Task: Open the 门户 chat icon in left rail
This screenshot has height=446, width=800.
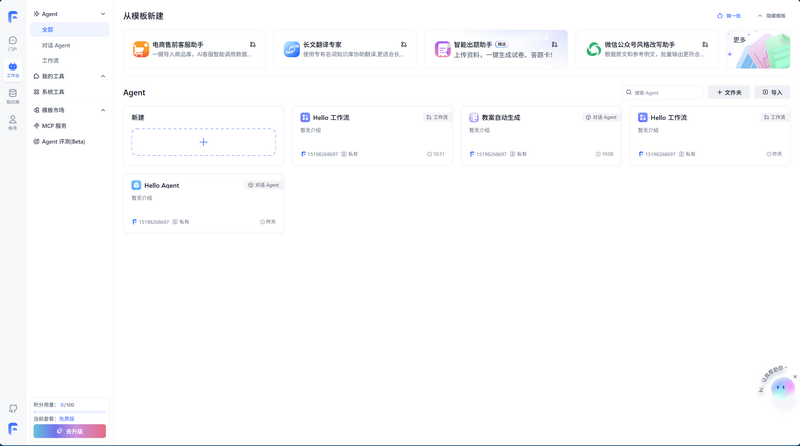Action: click(13, 42)
